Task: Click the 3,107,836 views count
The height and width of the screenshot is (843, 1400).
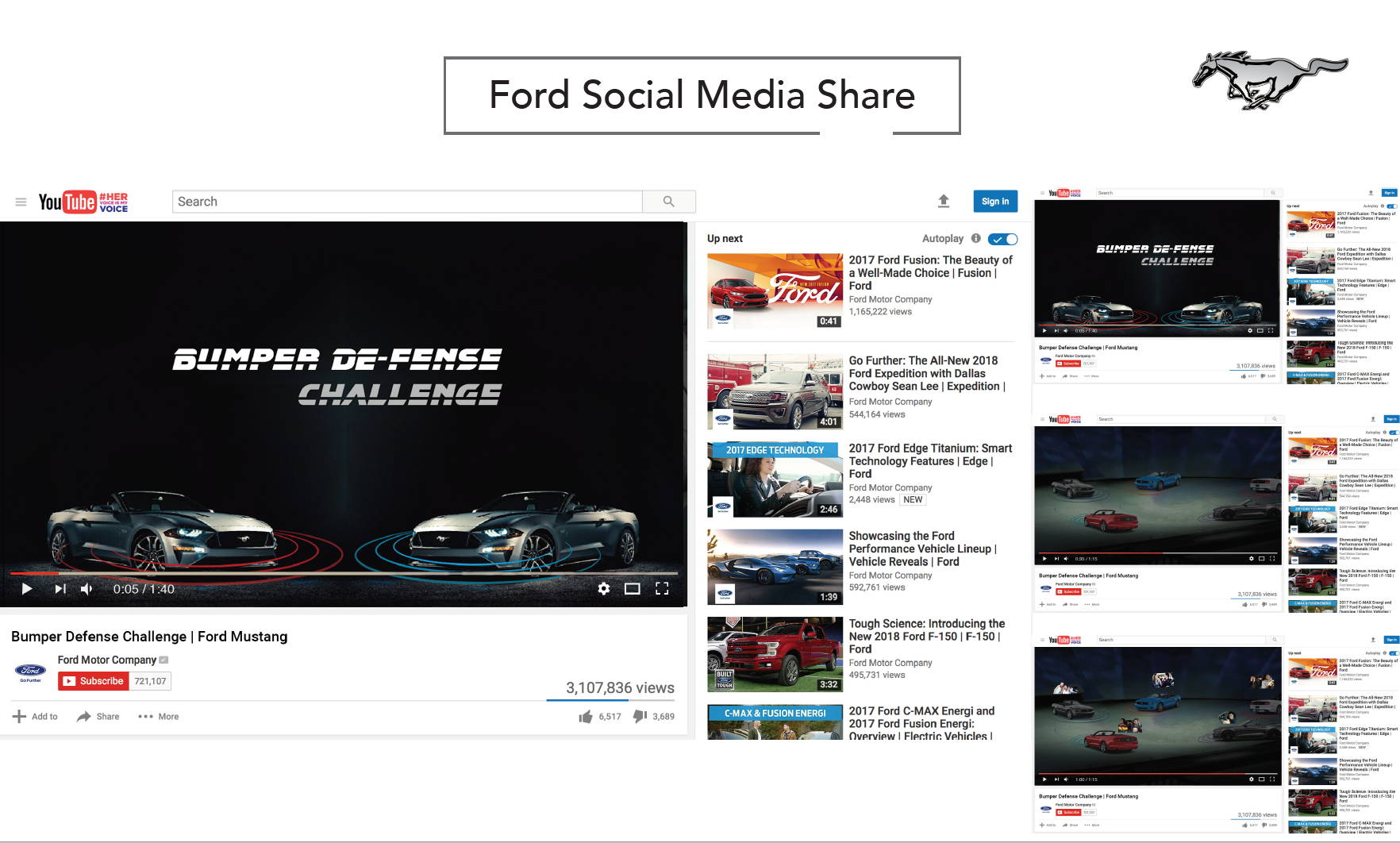Action: (x=620, y=688)
